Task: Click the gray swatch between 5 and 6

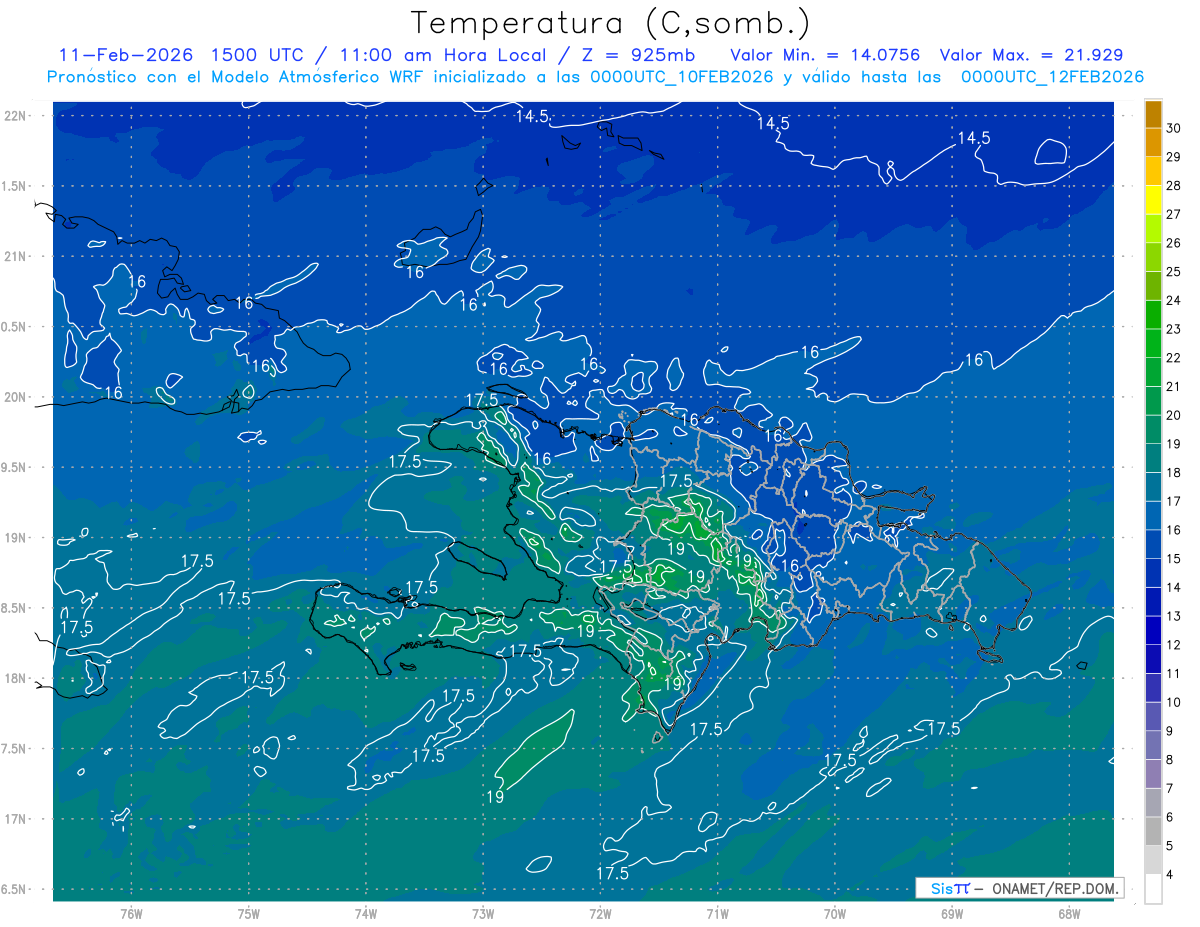Action: (x=1153, y=832)
